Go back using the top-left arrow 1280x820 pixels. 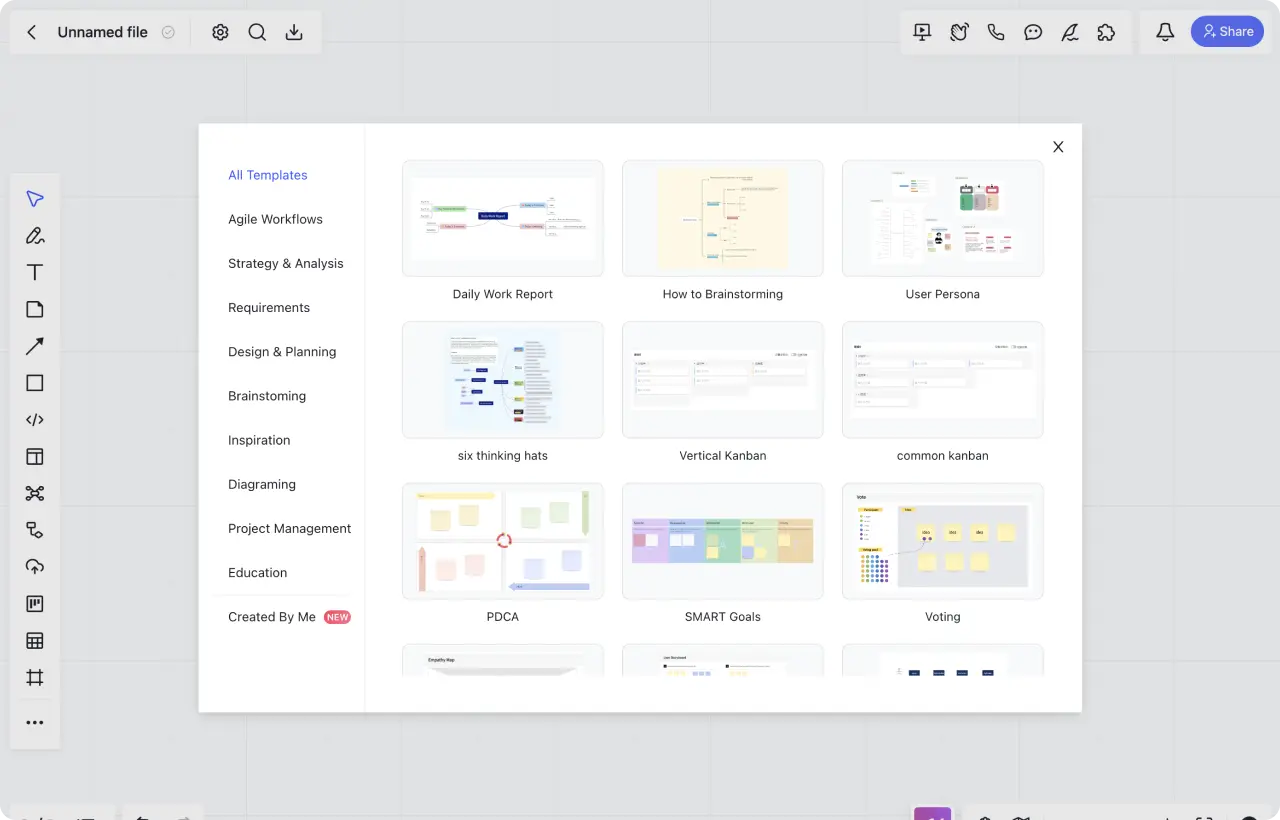click(32, 32)
